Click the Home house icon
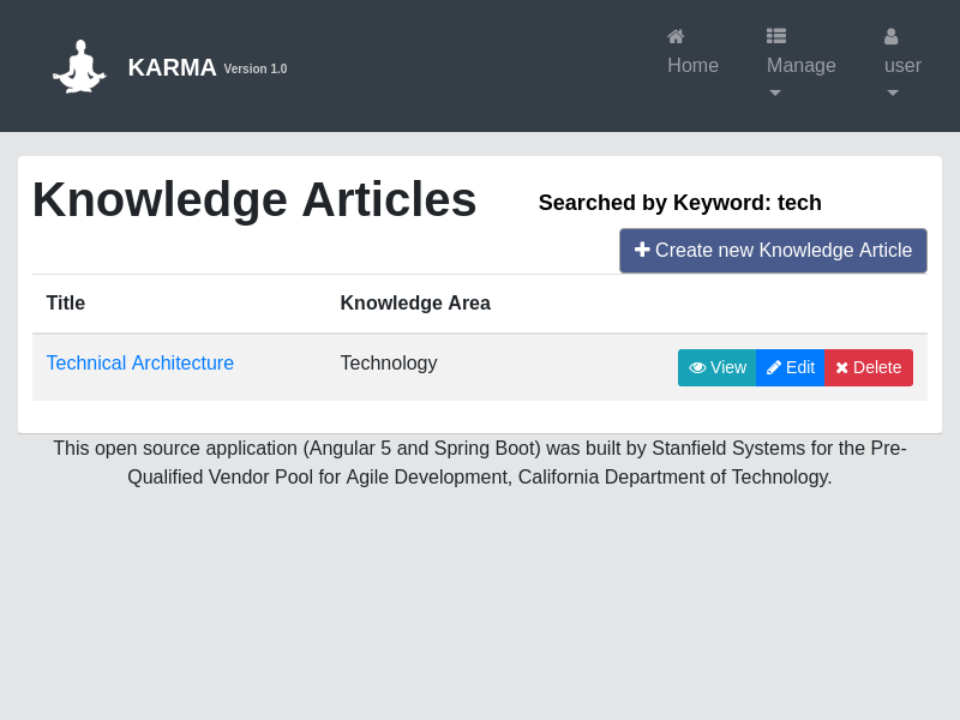The width and height of the screenshot is (960, 720). 676,37
